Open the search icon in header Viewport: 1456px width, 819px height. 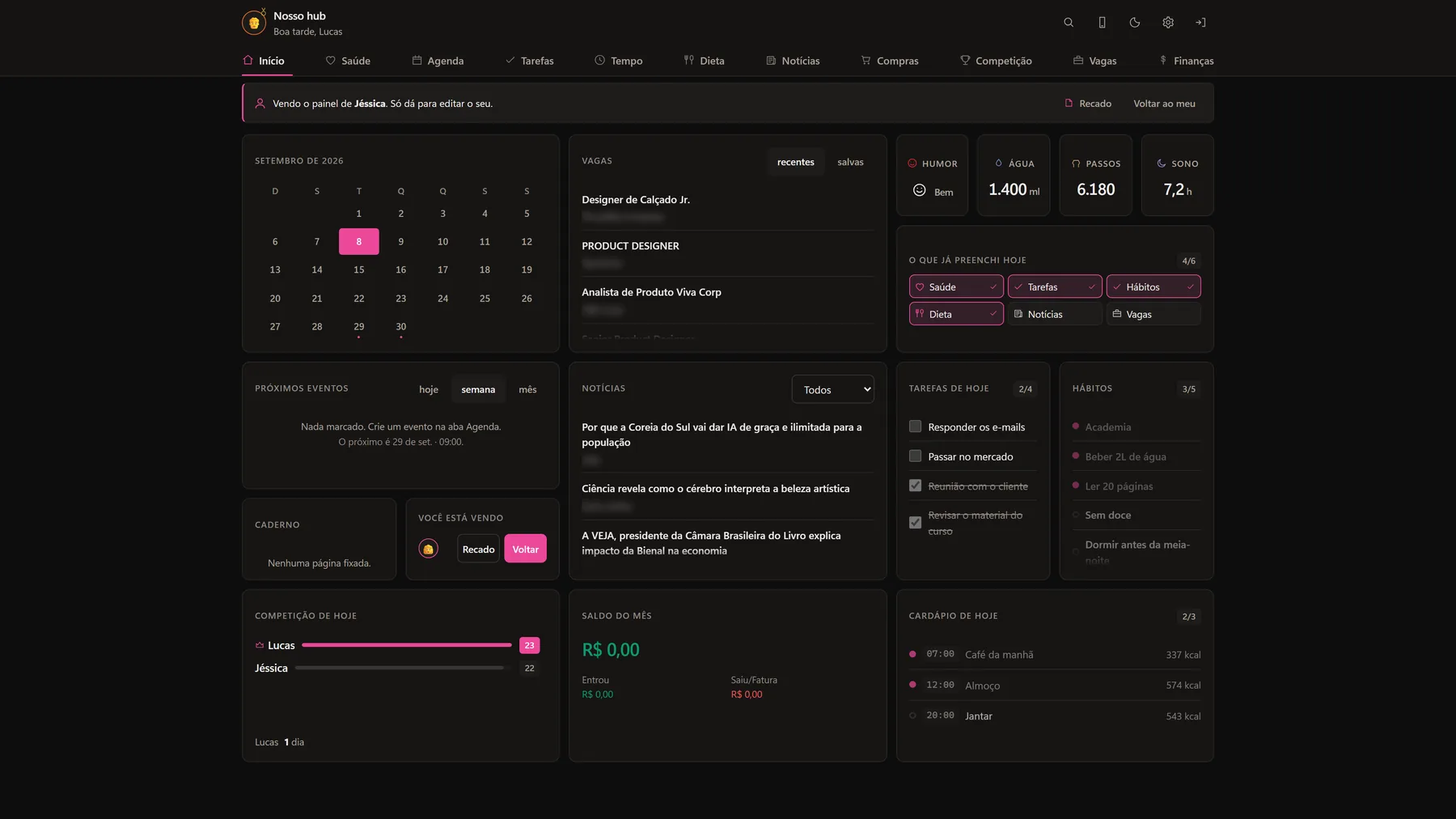coord(1069,23)
